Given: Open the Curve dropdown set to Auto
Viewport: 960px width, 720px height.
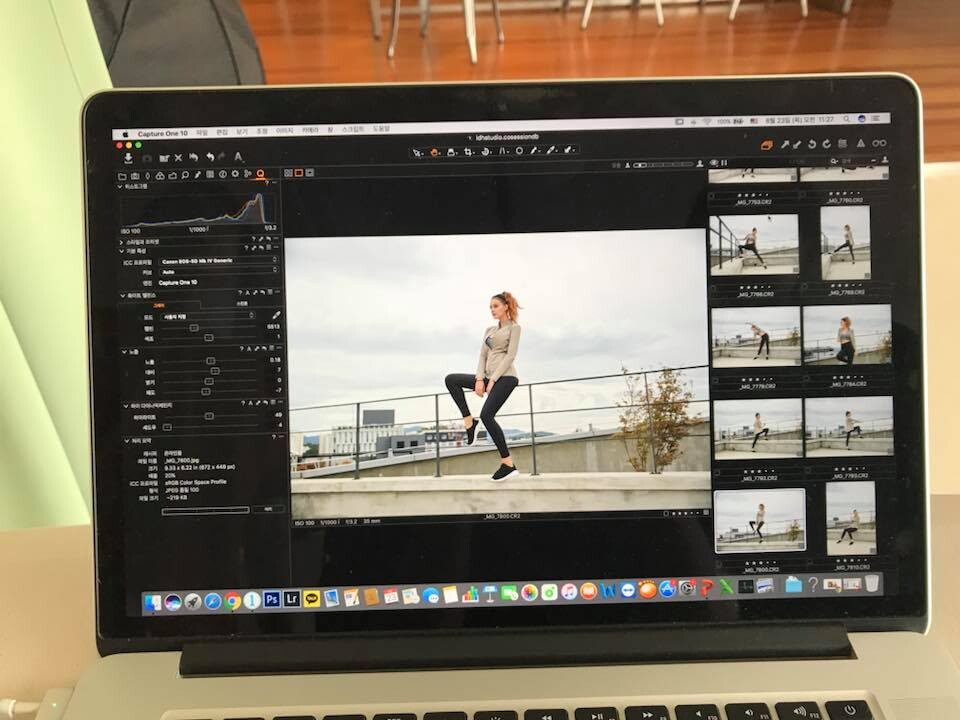Looking at the screenshot, I should pos(219,271).
